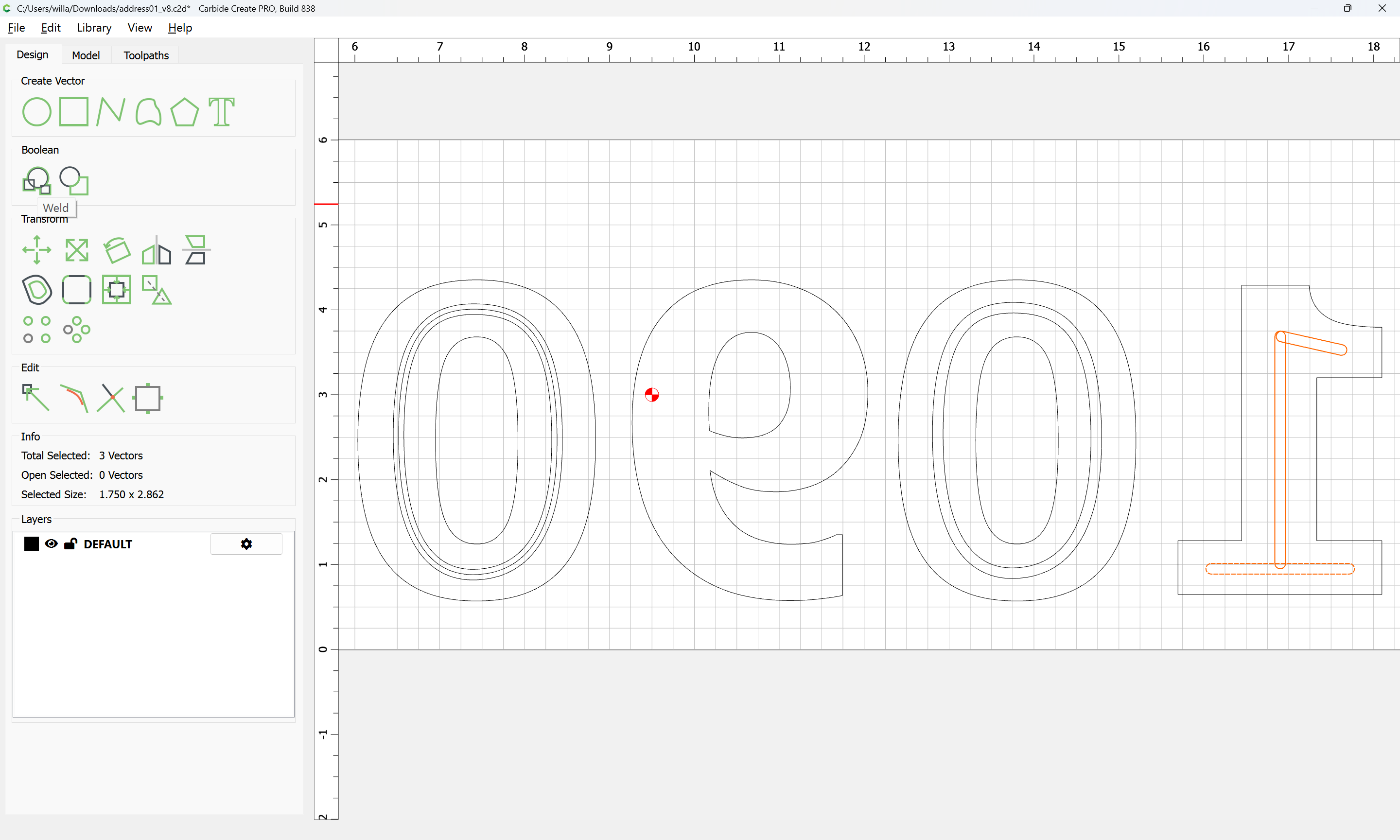Click the Boolean union icon
Viewport: 1400px width, 840px height.
click(x=37, y=180)
